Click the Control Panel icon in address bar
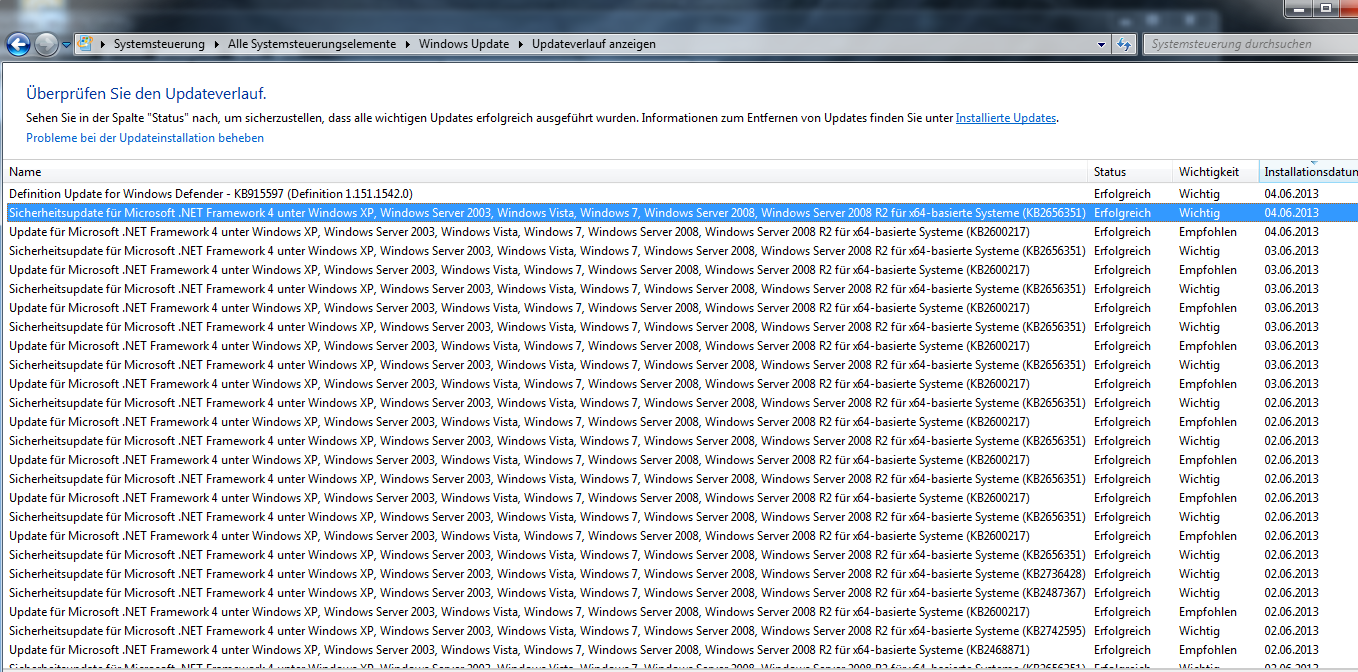Image resolution: width=1358 pixels, height=672 pixels. click(x=86, y=44)
